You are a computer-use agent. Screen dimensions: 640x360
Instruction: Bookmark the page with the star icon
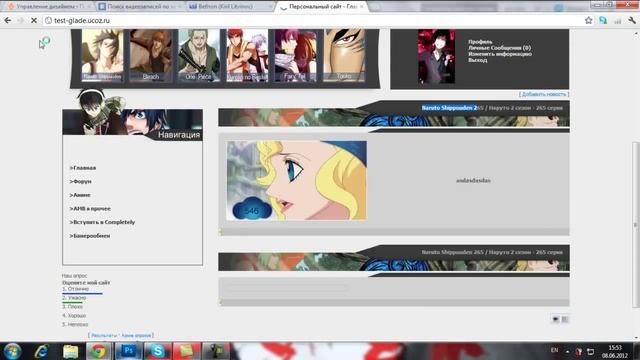(588, 20)
